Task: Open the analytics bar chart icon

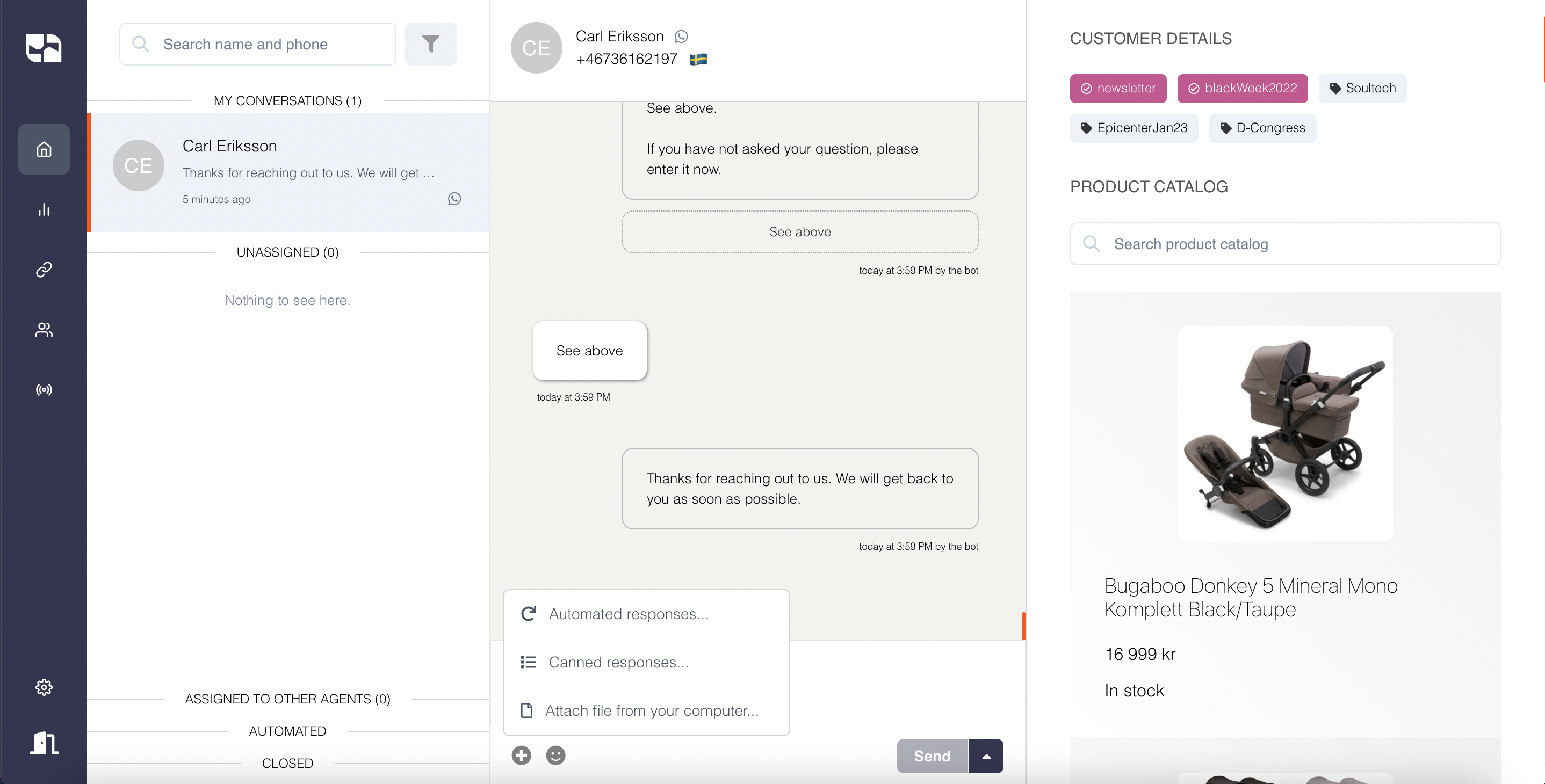Action: [x=44, y=209]
